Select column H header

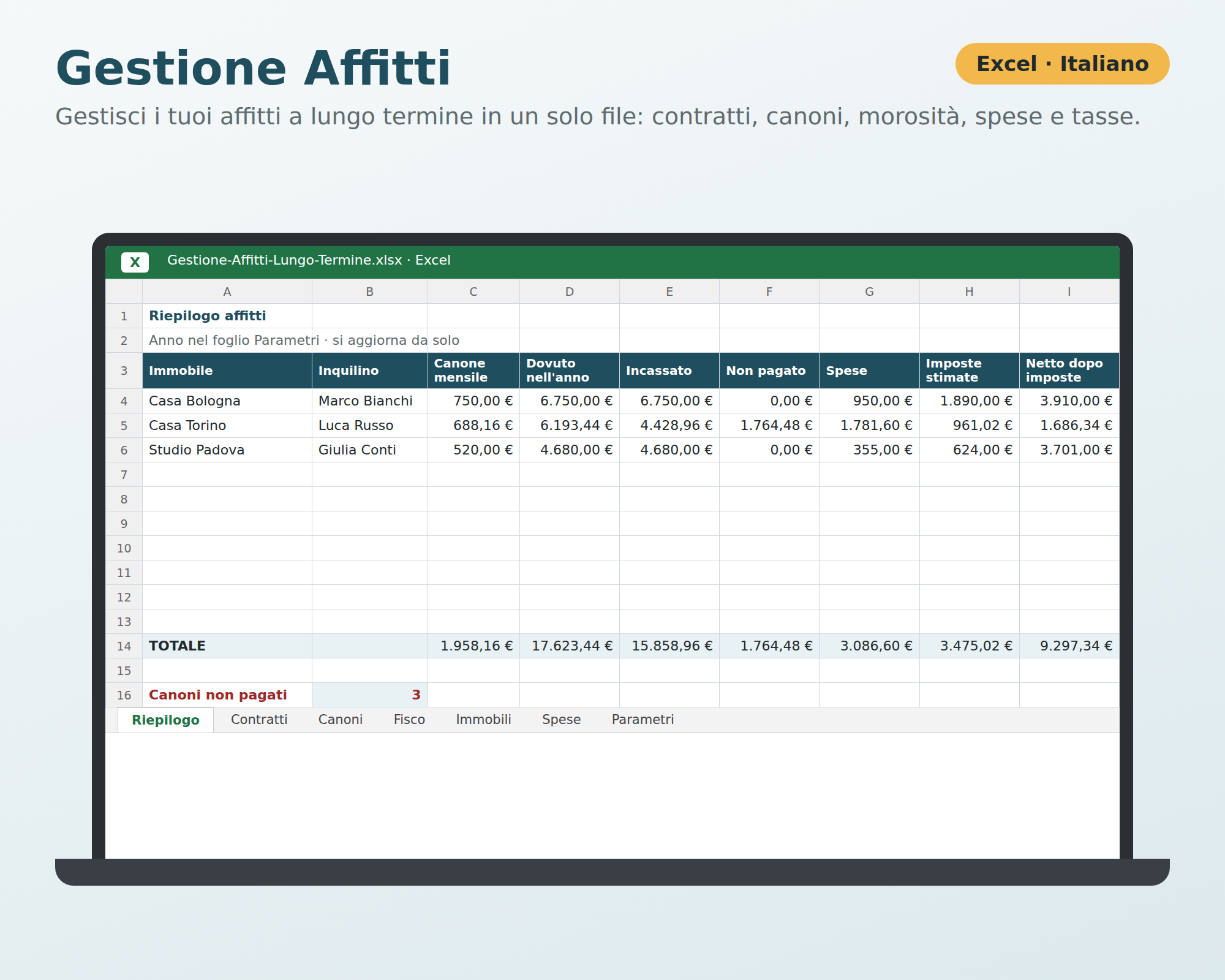pyautogui.click(x=969, y=292)
